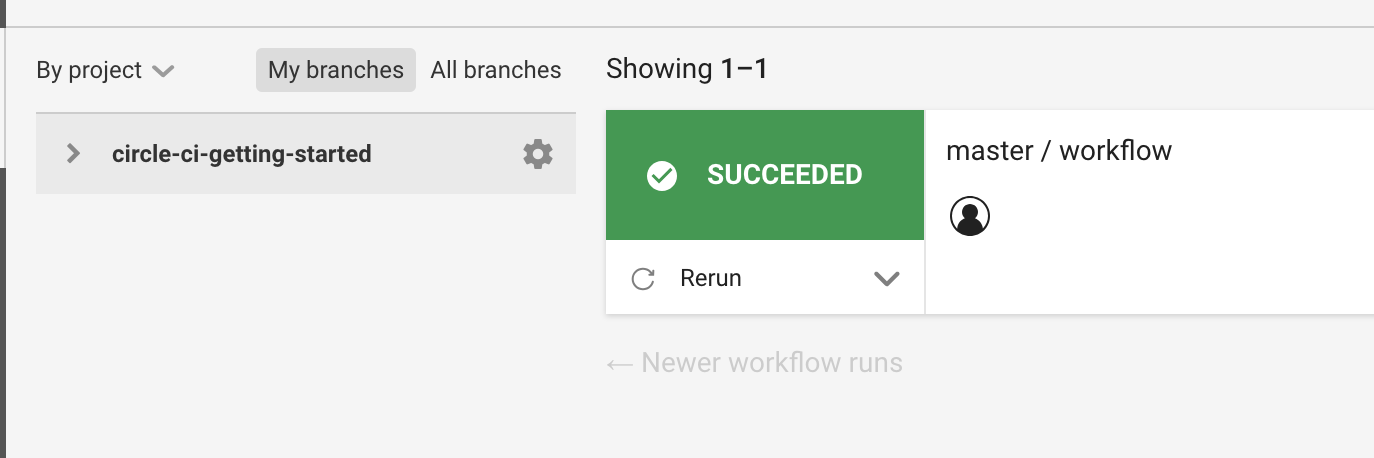
Task: Click the left arrow beside Newer workflow runs
Action: 619,363
